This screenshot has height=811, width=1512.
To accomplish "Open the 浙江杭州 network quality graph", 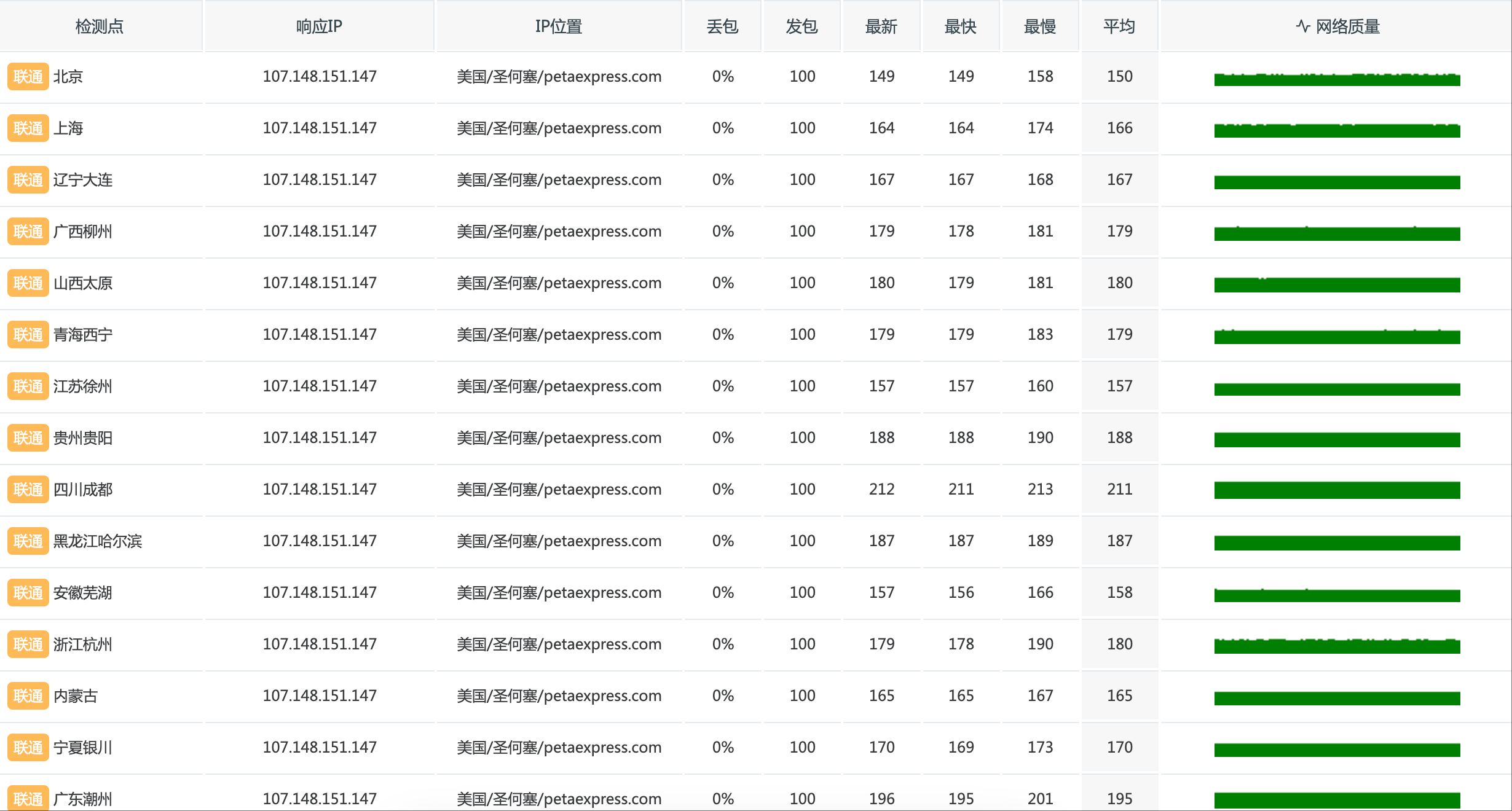I will (1337, 646).
